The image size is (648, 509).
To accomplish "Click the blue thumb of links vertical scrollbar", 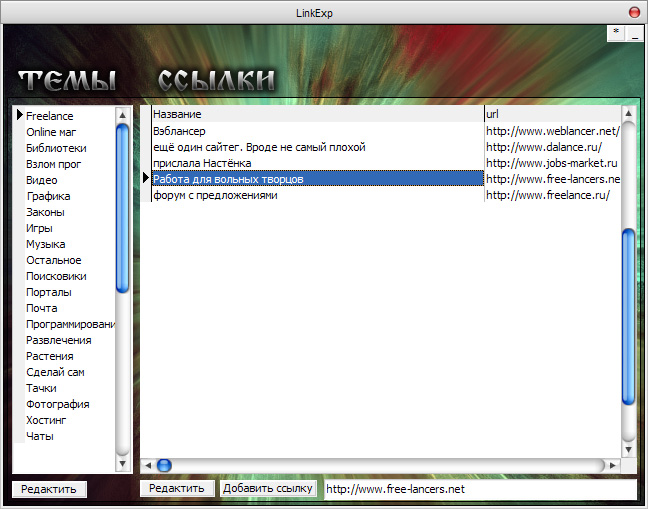I will click(x=629, y=316).
